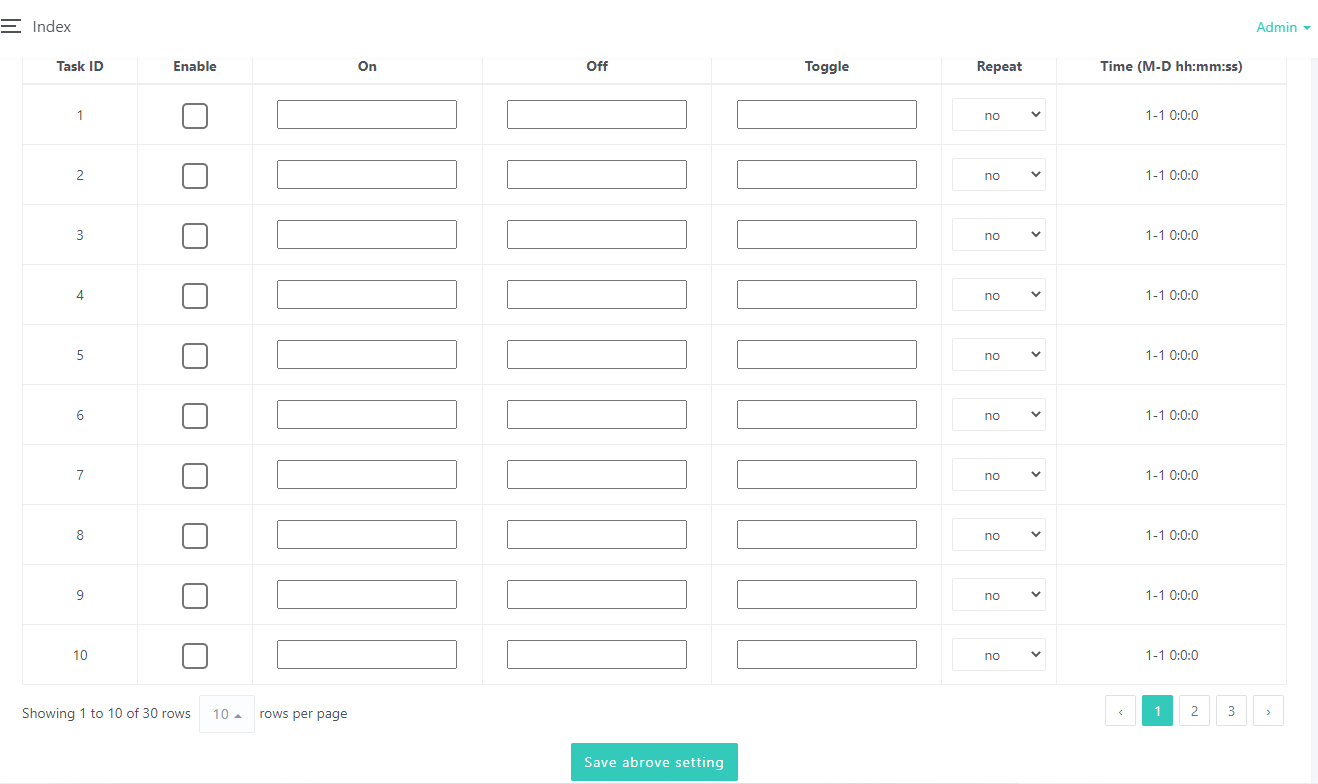Click the Time value for Task 4
The height and width of the screenshot is (784, 1318).
[1171, 295]
